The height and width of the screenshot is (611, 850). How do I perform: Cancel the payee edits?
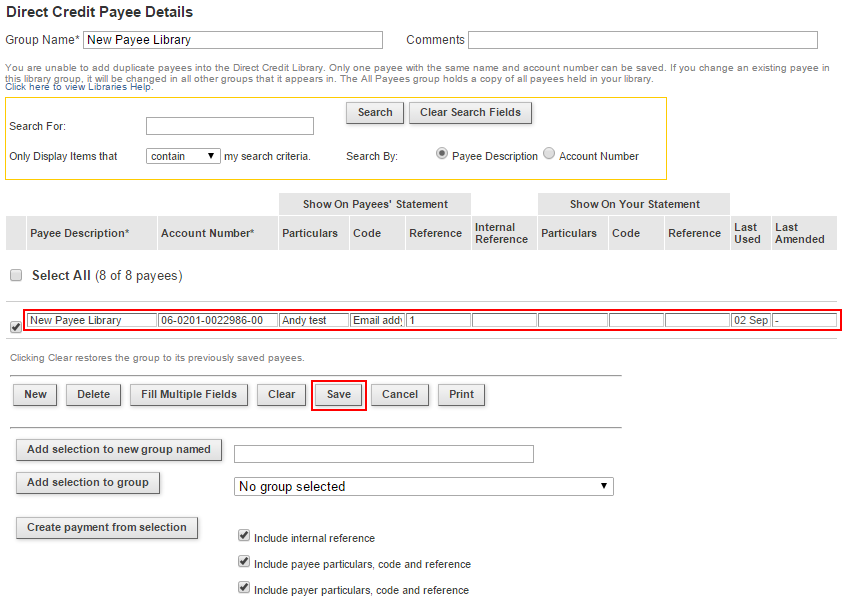point(399,394)
